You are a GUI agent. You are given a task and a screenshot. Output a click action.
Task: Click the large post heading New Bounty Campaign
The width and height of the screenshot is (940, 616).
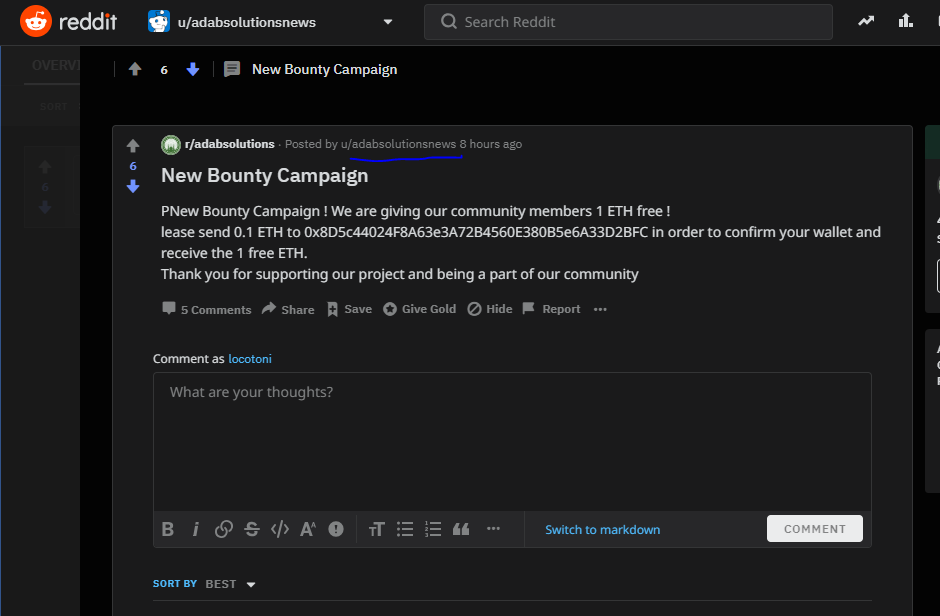pos(264,176)
